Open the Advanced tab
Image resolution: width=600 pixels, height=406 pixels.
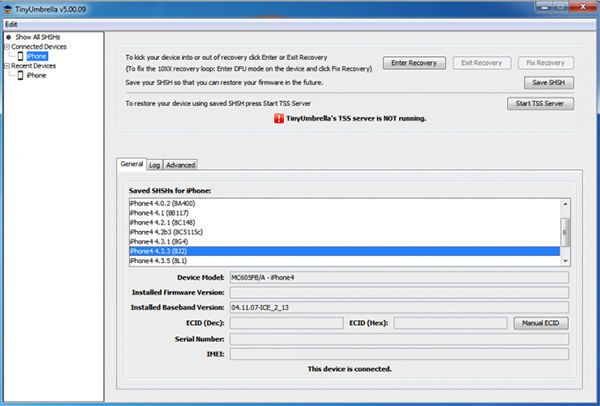181,165
